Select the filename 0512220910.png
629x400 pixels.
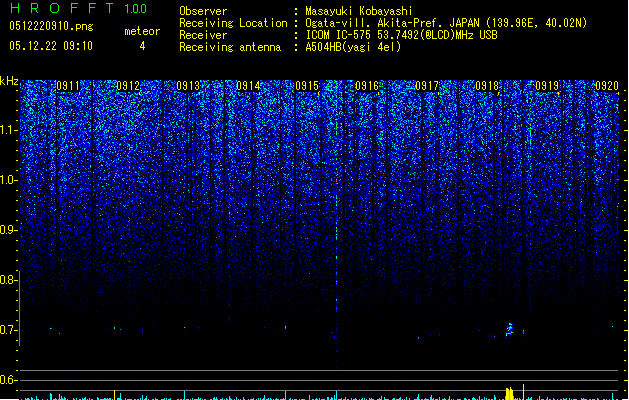(51, 26)
